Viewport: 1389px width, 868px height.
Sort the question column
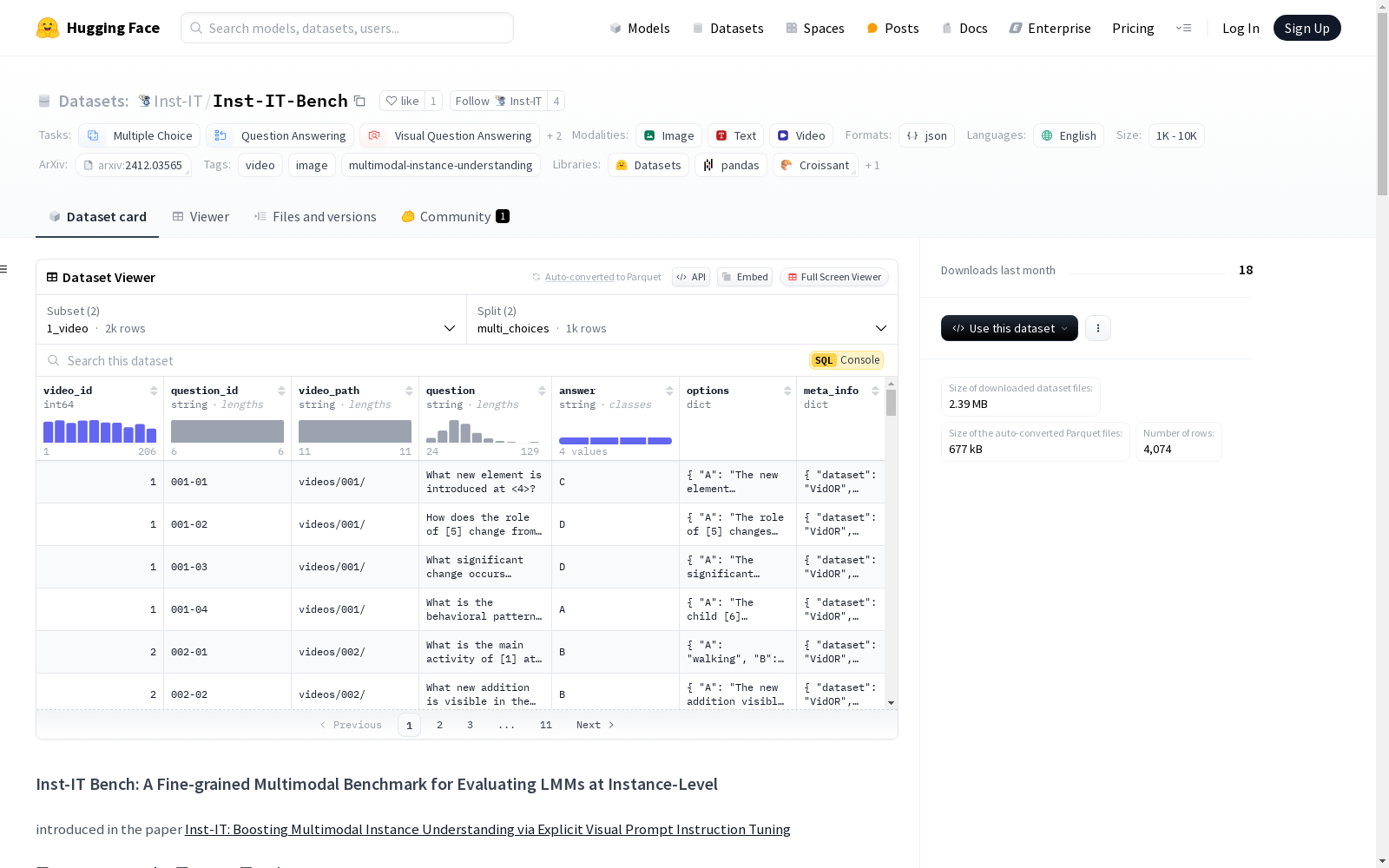point(542,391)
